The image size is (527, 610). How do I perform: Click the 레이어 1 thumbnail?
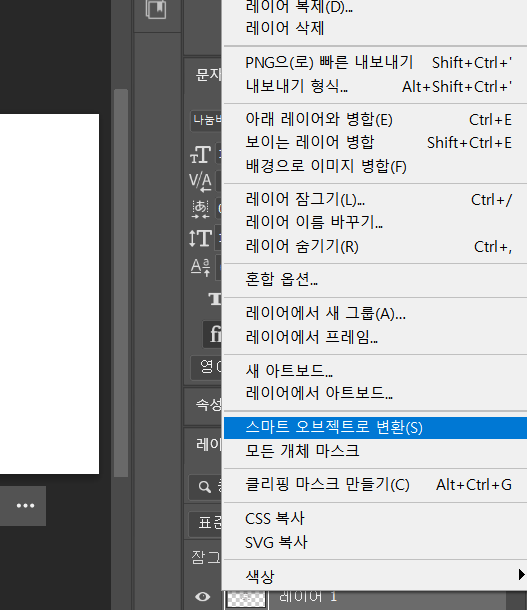pos(246,599)
